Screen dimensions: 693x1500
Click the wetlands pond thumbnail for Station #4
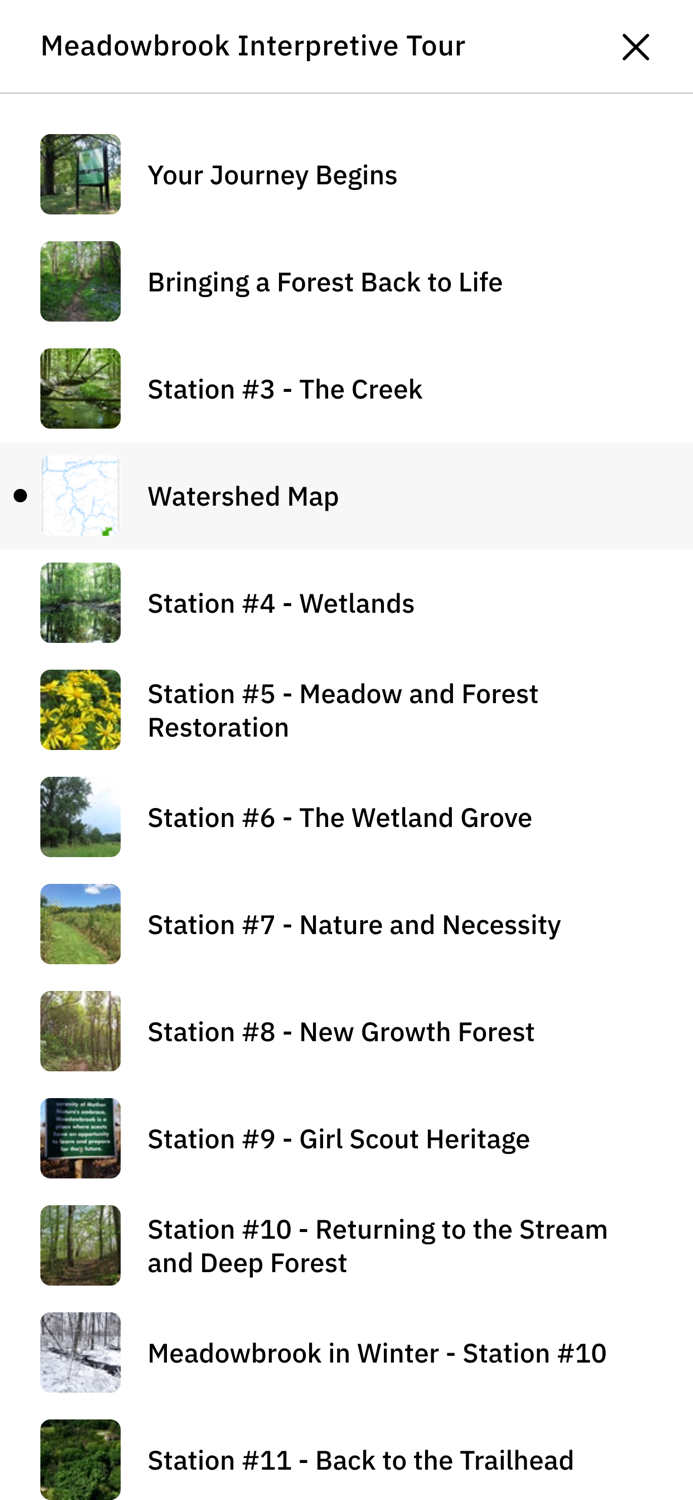click(x=80, y=602)
